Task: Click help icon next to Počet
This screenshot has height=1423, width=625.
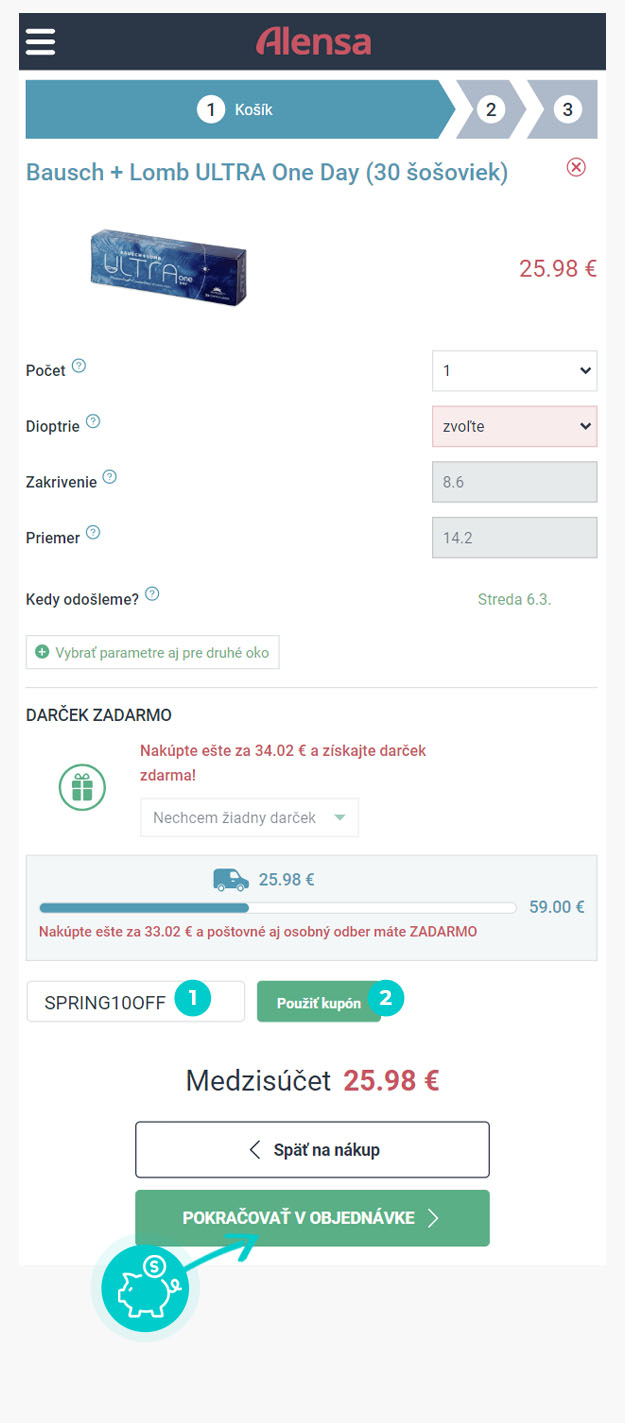Action: 79,366
